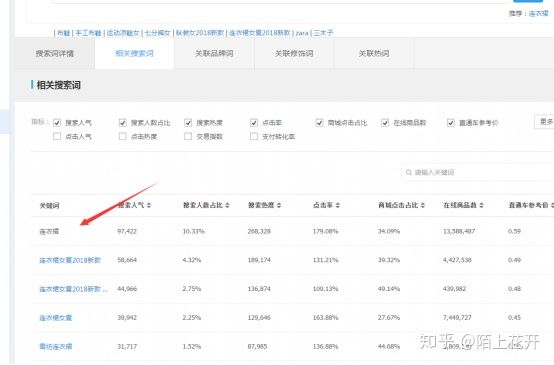Enable the 交易指数 indicator checkbox
Viewport: 554px width, 365px height.
click(188, 136)
